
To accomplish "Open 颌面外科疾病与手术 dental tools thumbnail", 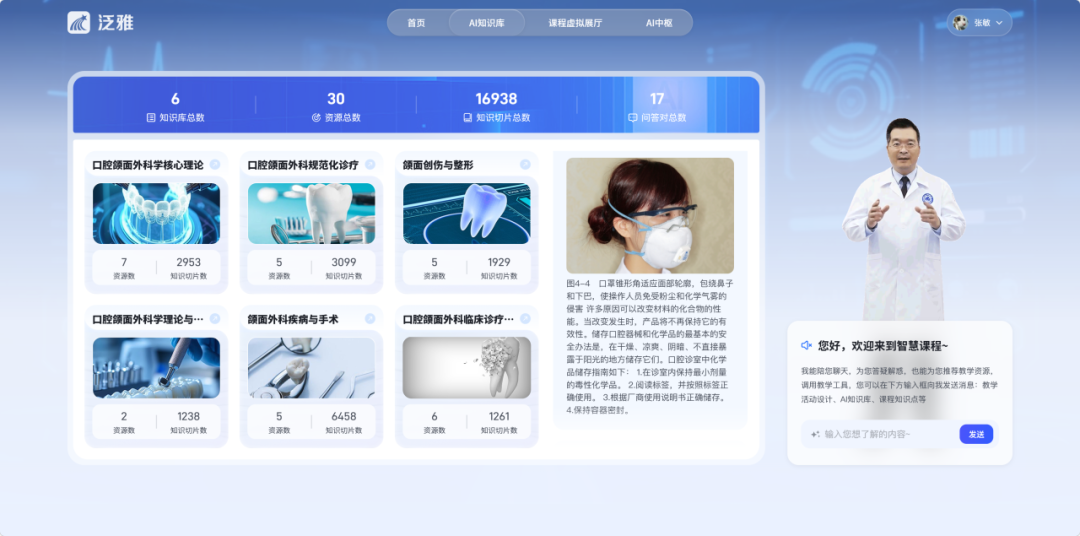I will [x=311, y=368].
